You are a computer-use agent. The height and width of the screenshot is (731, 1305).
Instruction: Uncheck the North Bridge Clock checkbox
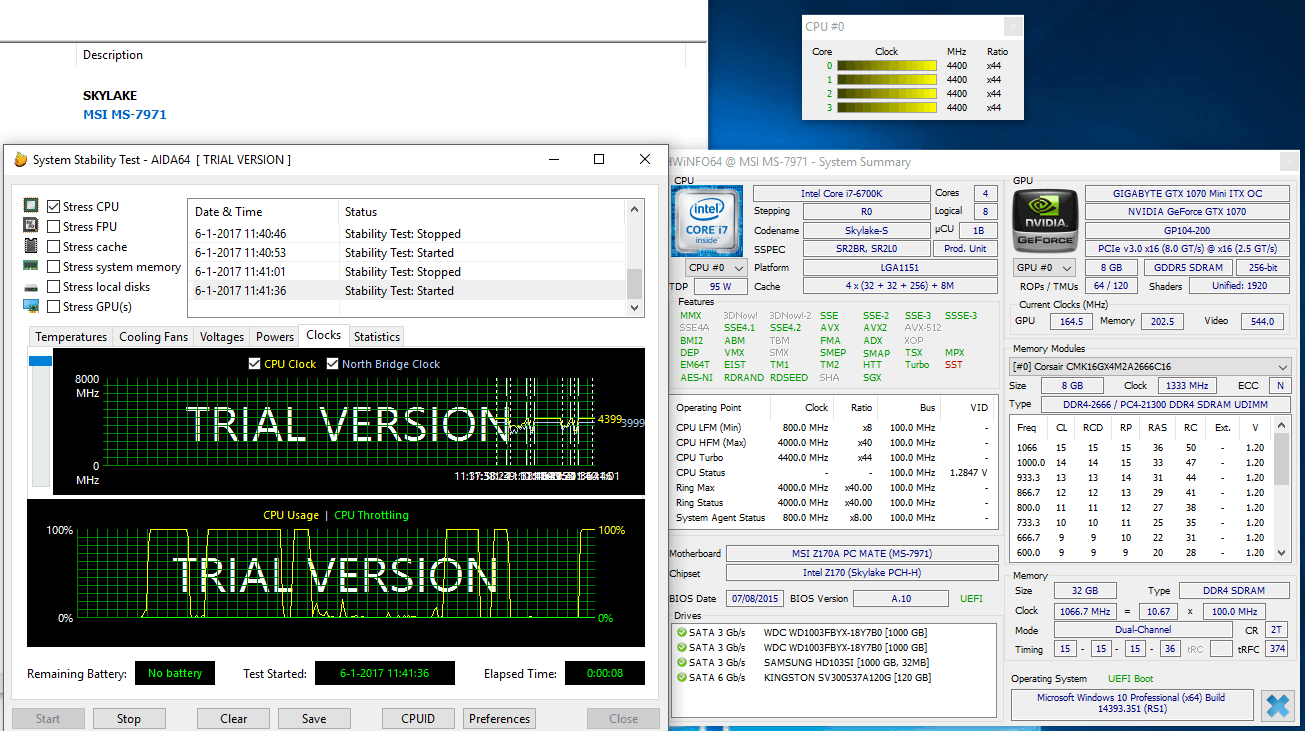[x=333, y=364]
